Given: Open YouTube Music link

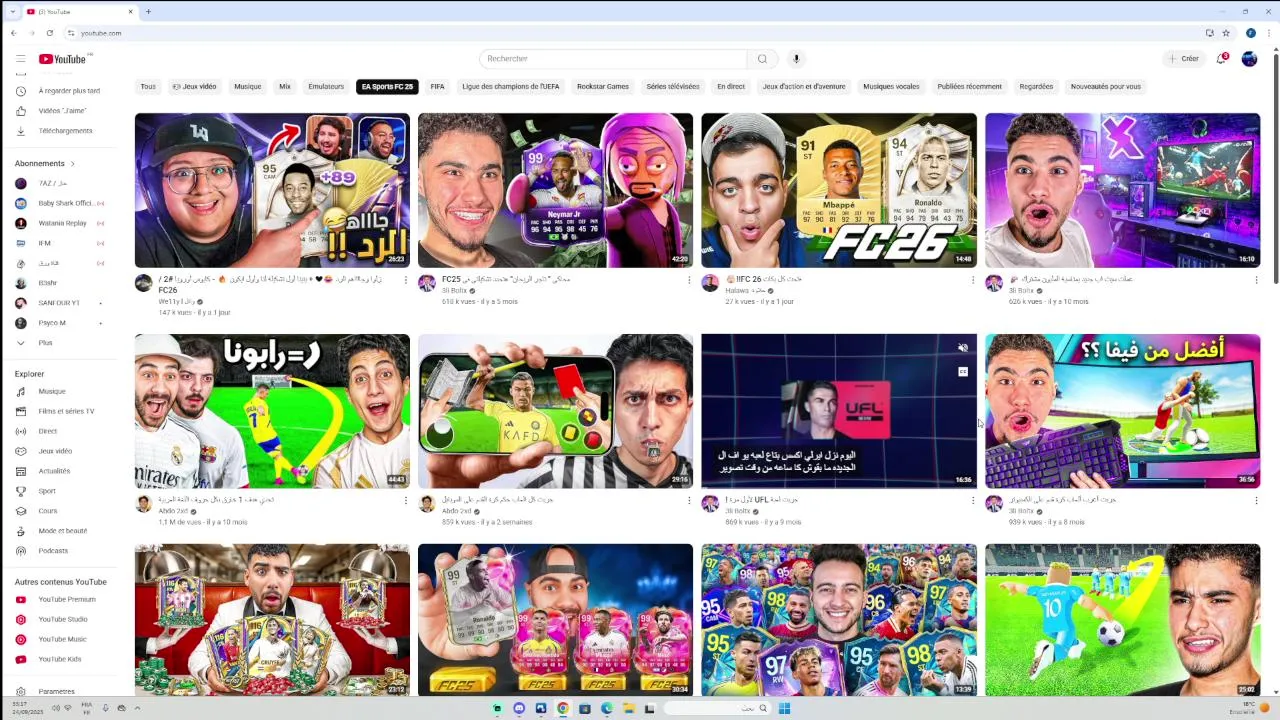Looking at the screenshot, I should (60, 640).
